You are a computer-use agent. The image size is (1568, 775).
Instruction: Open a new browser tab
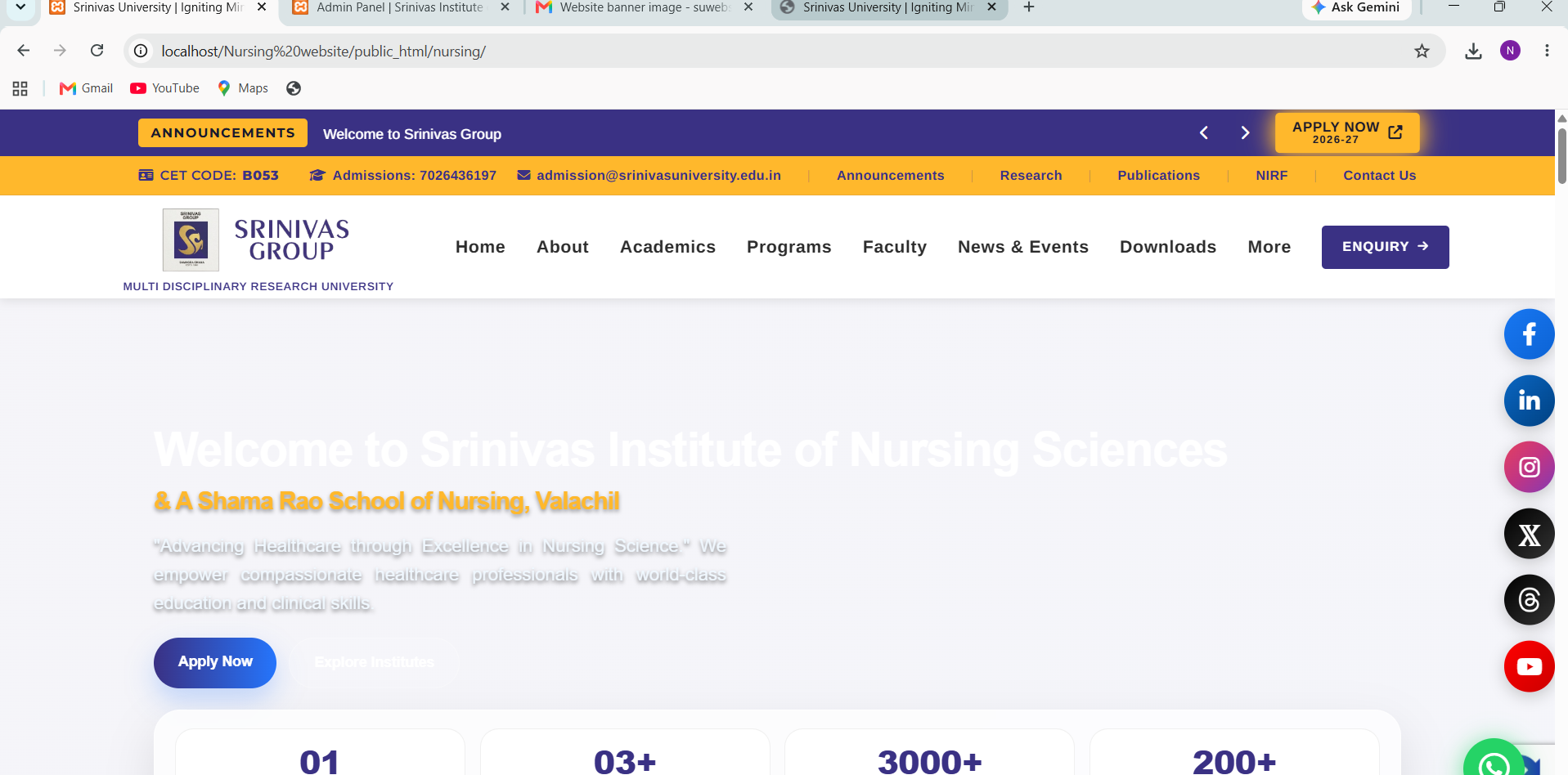click(x=1029, y=7)
